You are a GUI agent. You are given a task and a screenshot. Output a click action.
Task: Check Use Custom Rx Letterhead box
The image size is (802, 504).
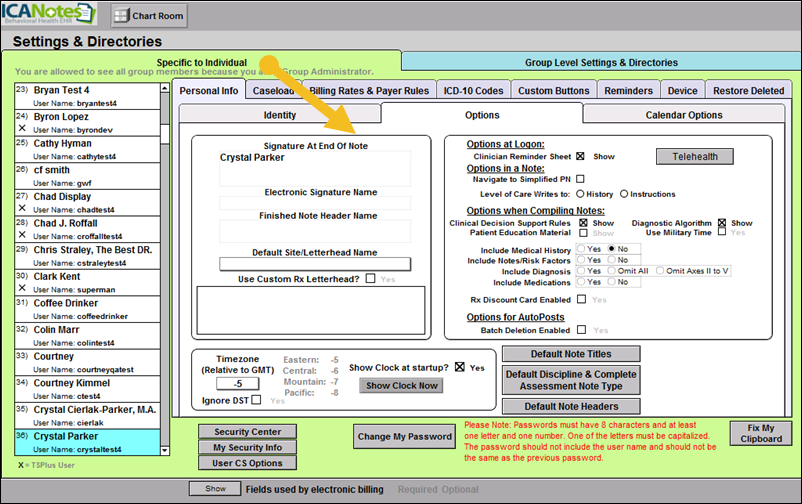tap(370, 278)
